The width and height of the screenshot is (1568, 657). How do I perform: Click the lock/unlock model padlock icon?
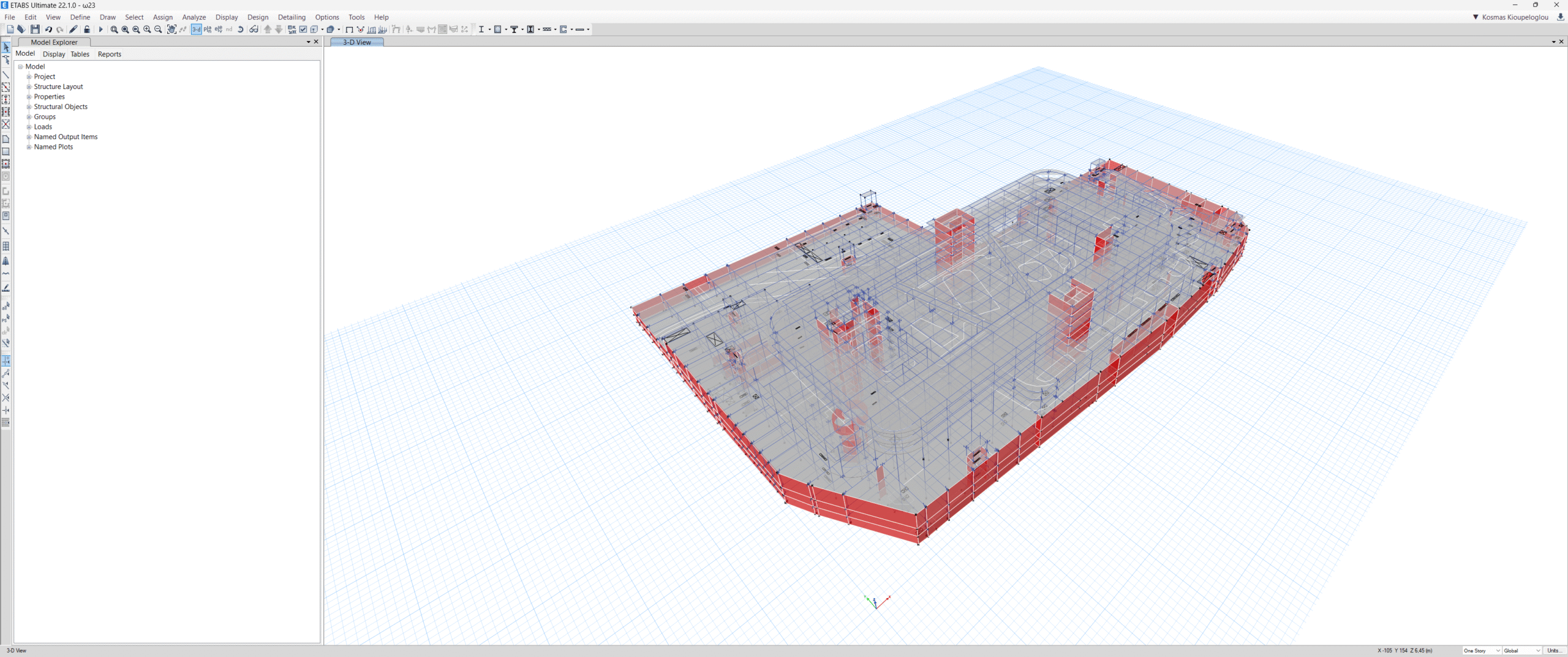pyautogui.click(x=86, y=29)
